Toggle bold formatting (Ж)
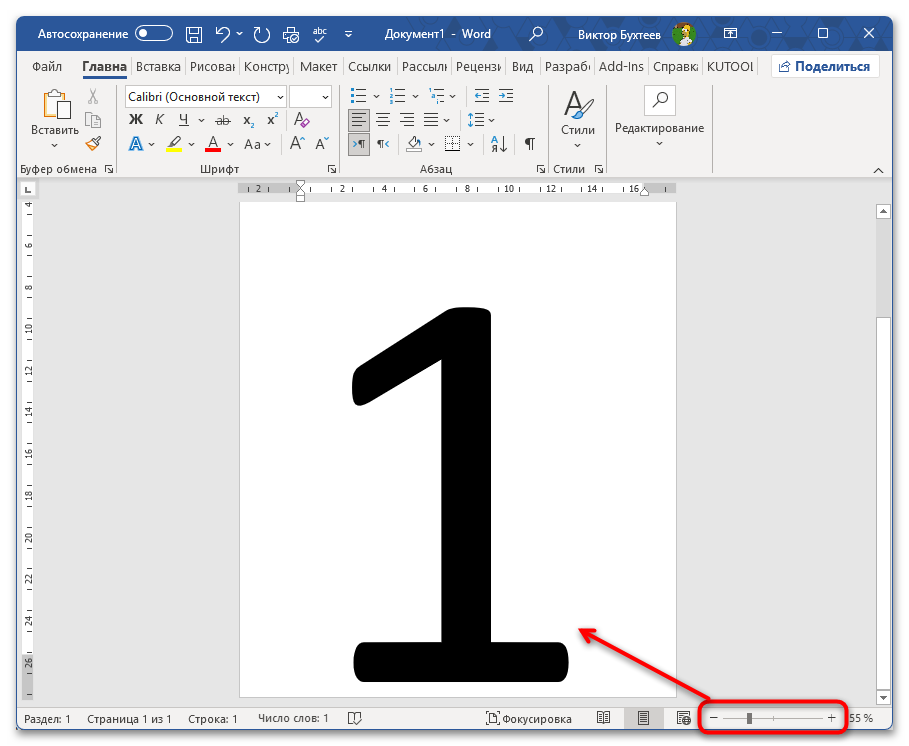 (136, 120)
